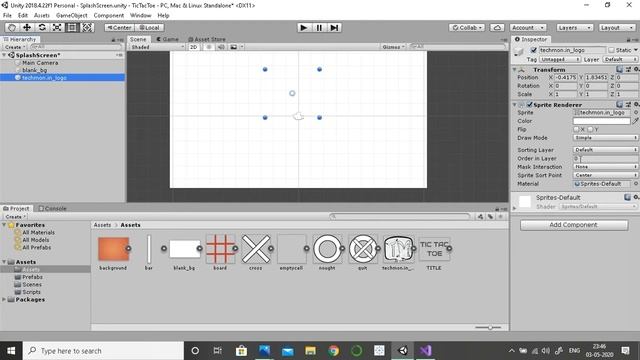Switch to the Asset Store tab
This screenshot has width=640, height=360.
pyautogui.click(x=207, y=39)
